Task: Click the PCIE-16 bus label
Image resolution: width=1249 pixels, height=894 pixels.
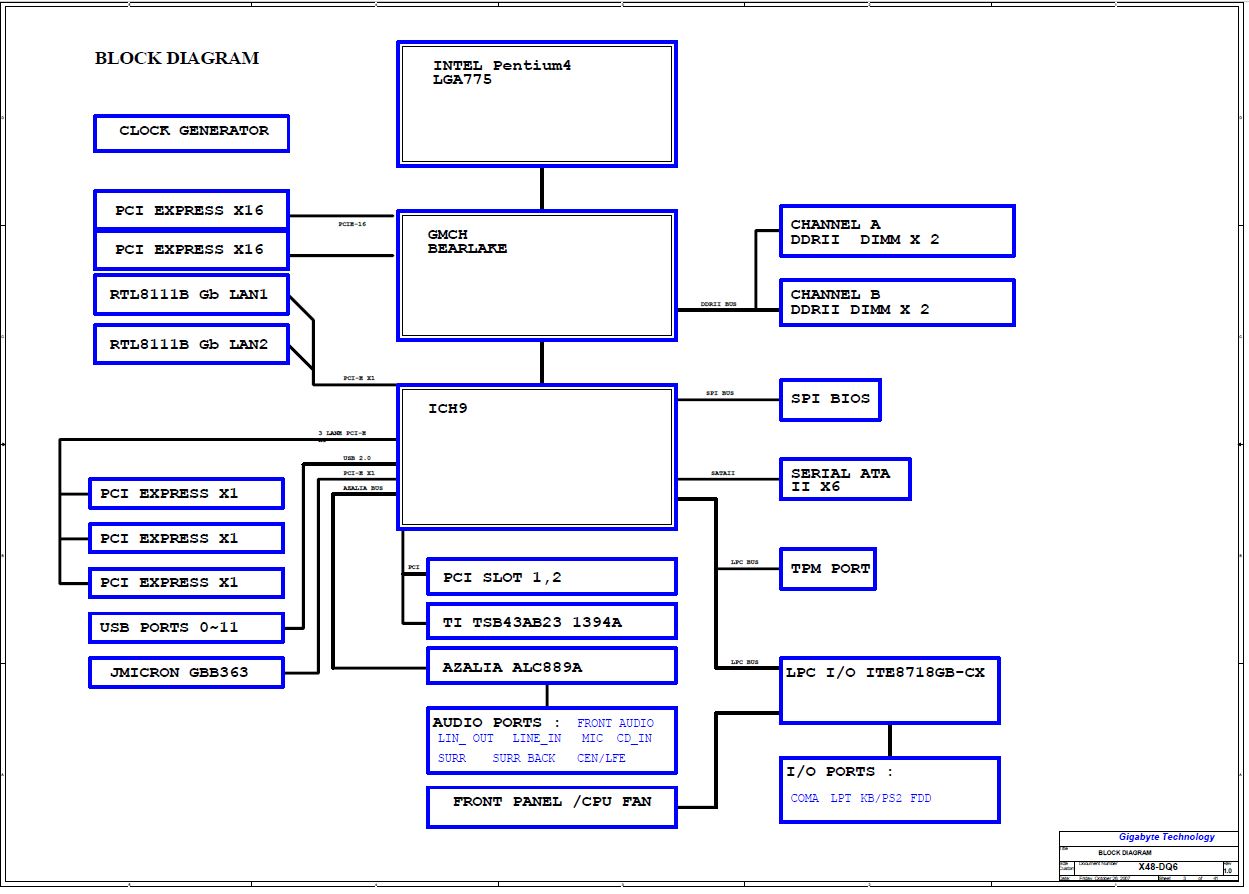Action: 352,224
